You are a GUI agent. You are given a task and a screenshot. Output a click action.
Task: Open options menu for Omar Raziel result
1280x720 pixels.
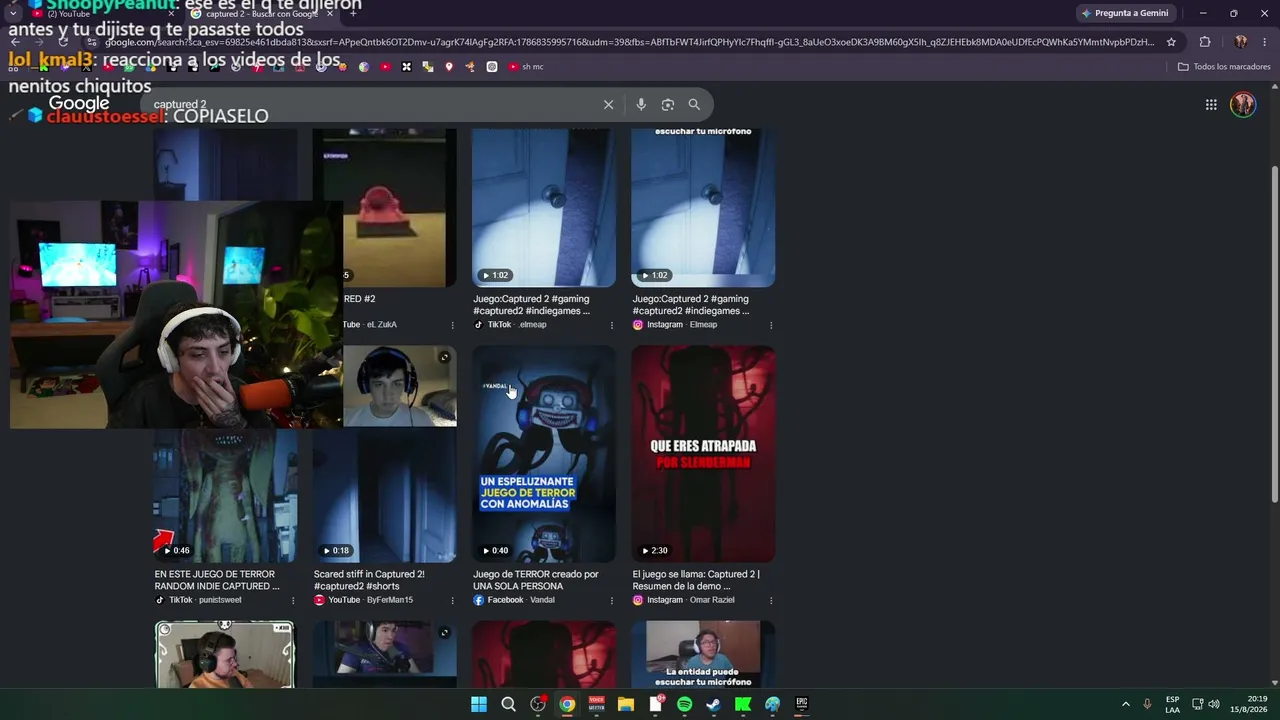point(771,600)
